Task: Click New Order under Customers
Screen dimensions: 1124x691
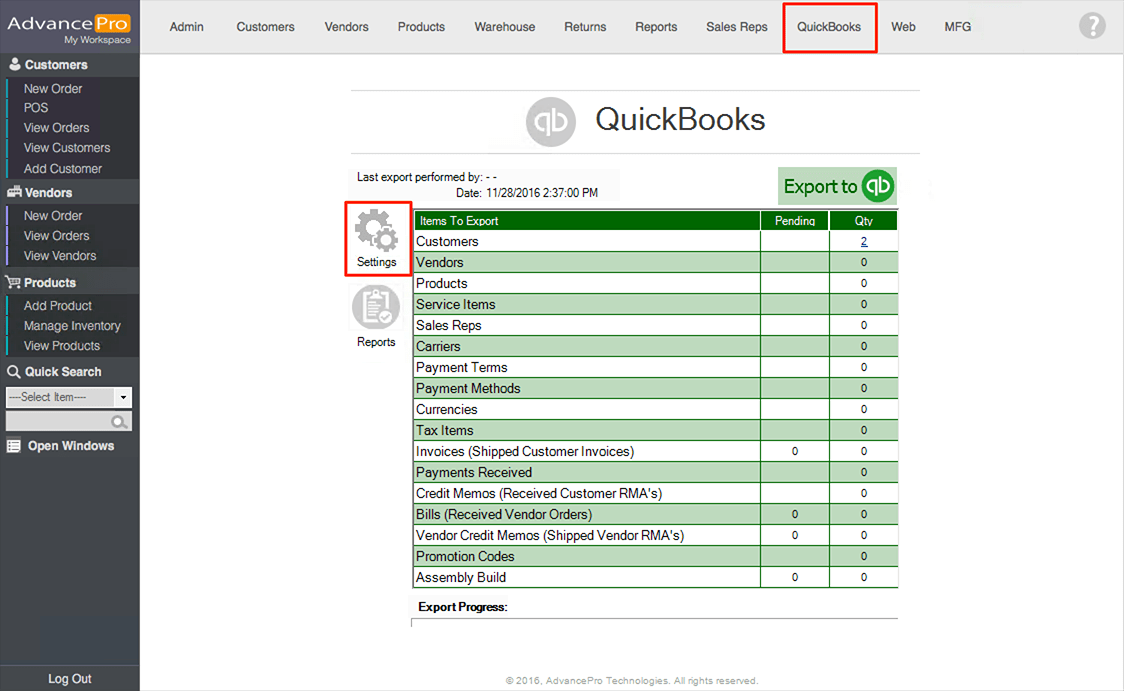Action: 53,88
